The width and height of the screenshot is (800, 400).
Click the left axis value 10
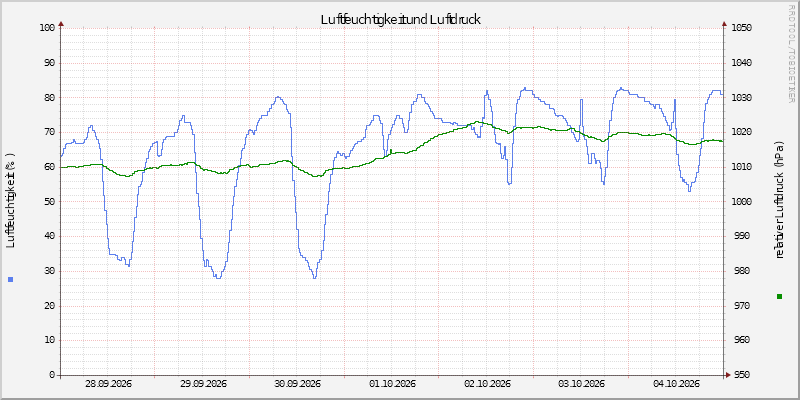pyautogui.click(x=49, y=341)
